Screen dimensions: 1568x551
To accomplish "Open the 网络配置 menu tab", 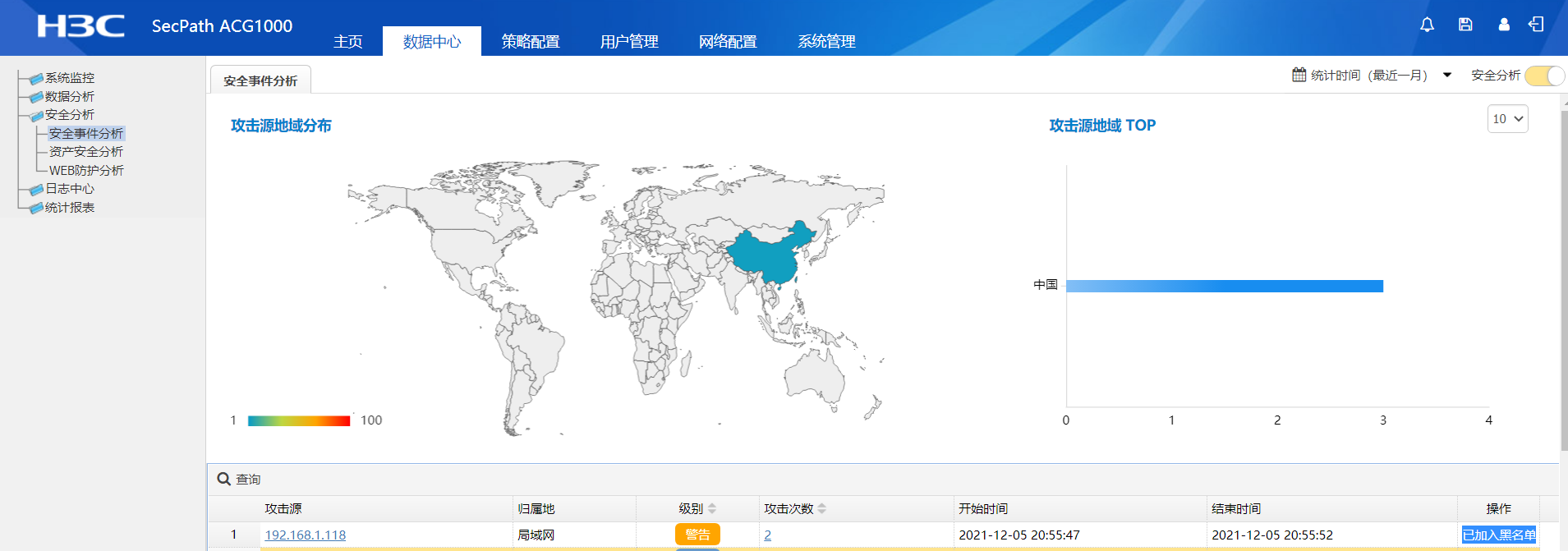I will click(x=728, y=41).
